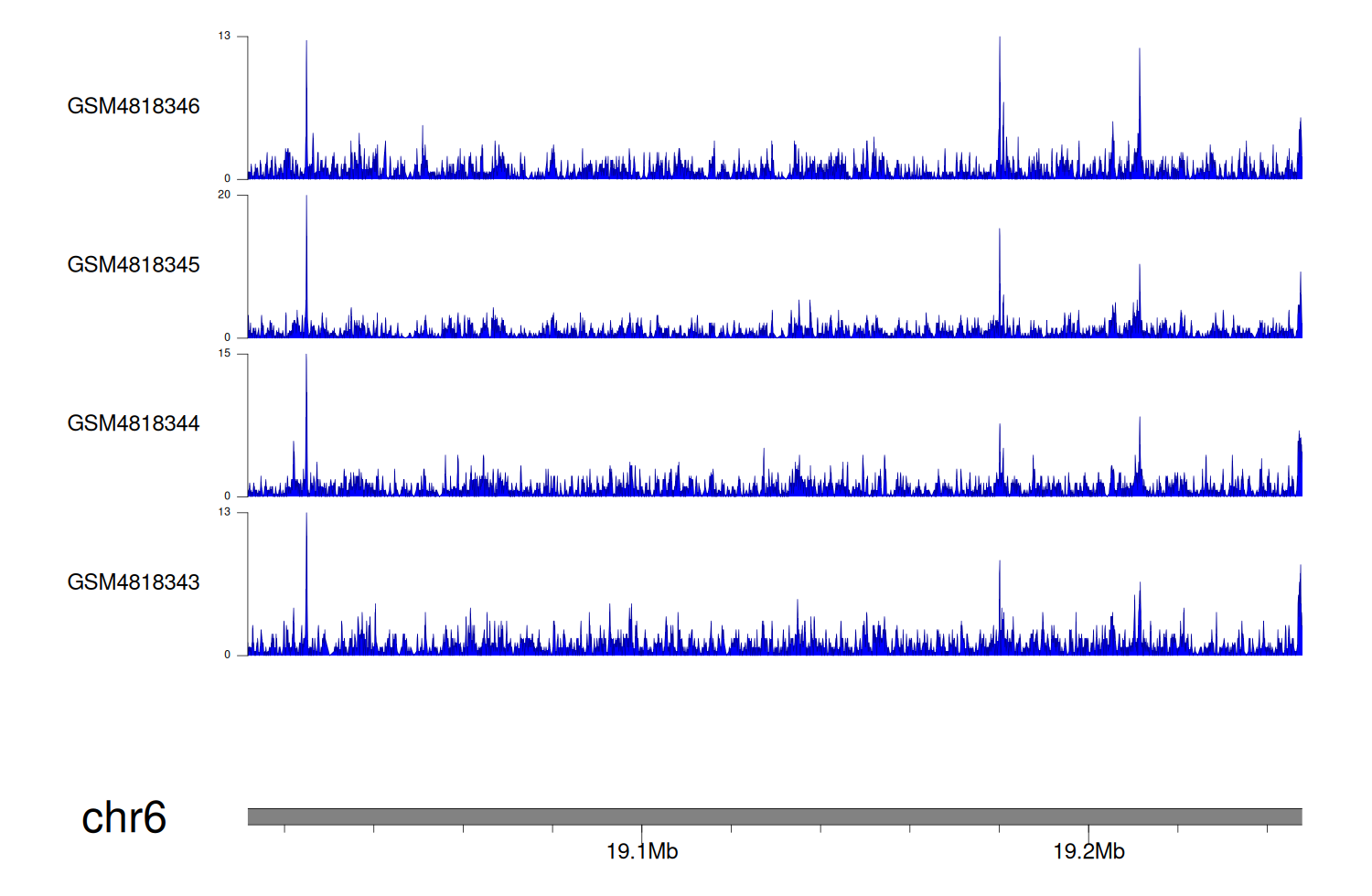1372x896 pixels.
Task: Click GSM4818343 track's y-axis maximum 13
Action: point(224,512)
